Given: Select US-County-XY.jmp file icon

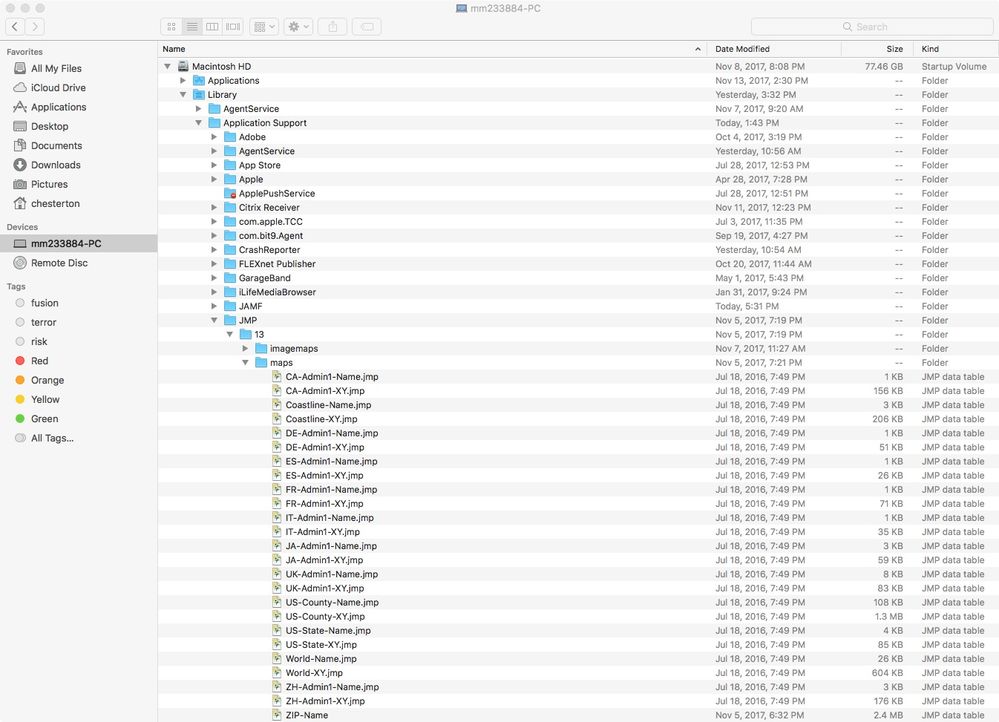Looking at the screenshot, I should click(x=277, y=616).
